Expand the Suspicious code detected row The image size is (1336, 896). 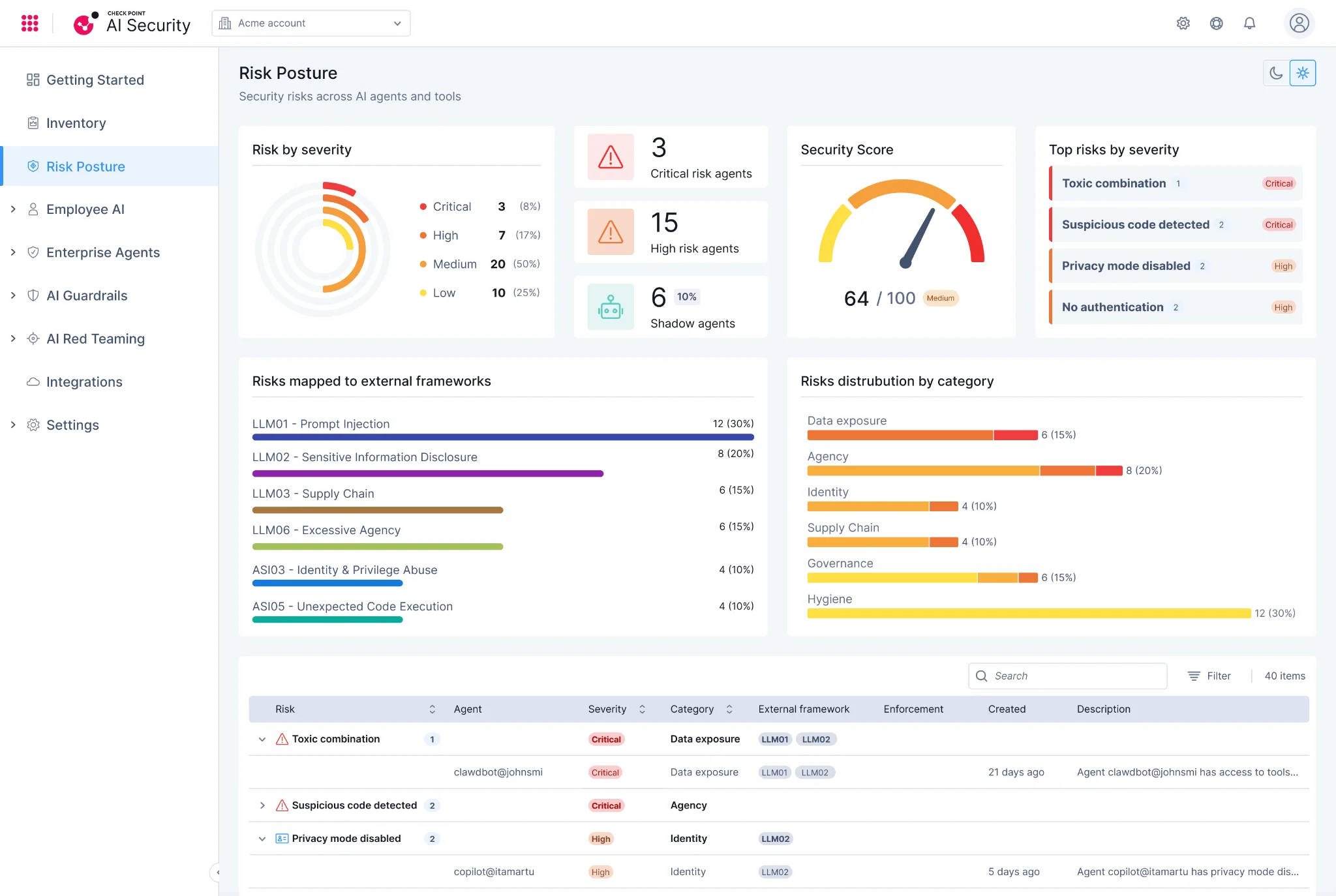click(262, 806)
